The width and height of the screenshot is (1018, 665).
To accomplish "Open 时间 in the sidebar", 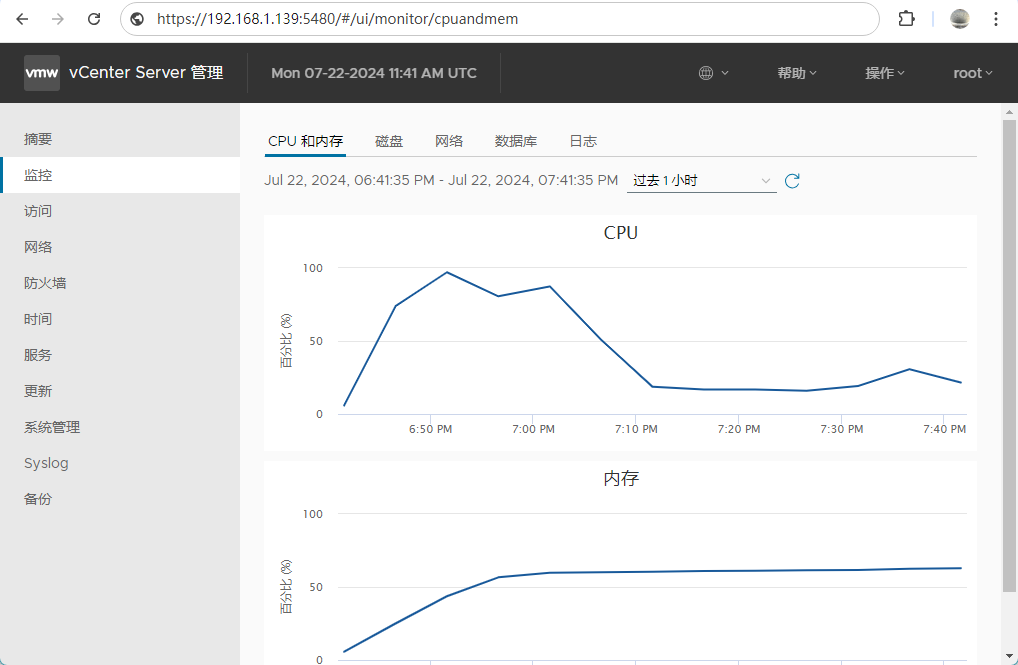I will [120, 319].
